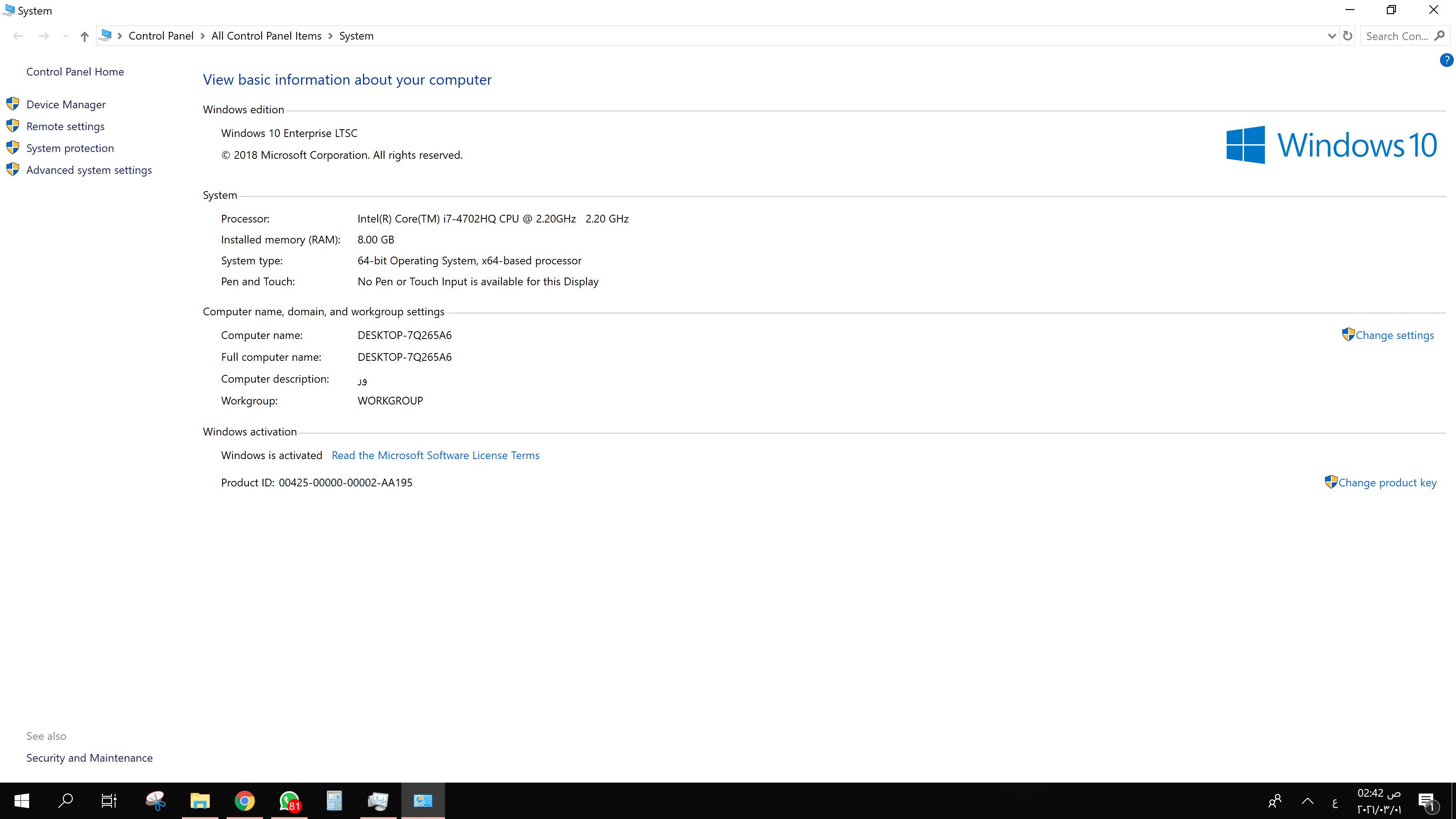
Task: Click the Product ID value 00425-00000-00002-AA195
Action: pos(345,483)
